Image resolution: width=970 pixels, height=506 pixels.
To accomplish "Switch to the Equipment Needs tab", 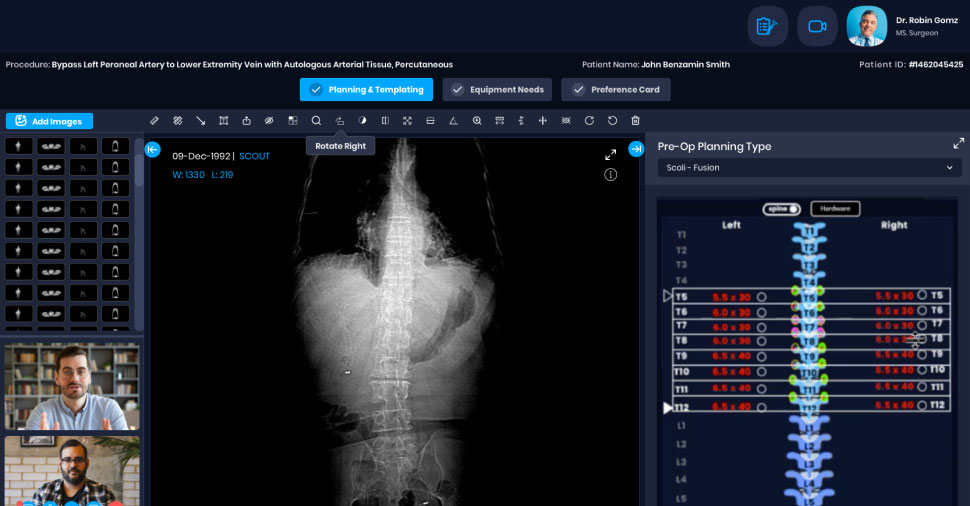I will point(496,90).
